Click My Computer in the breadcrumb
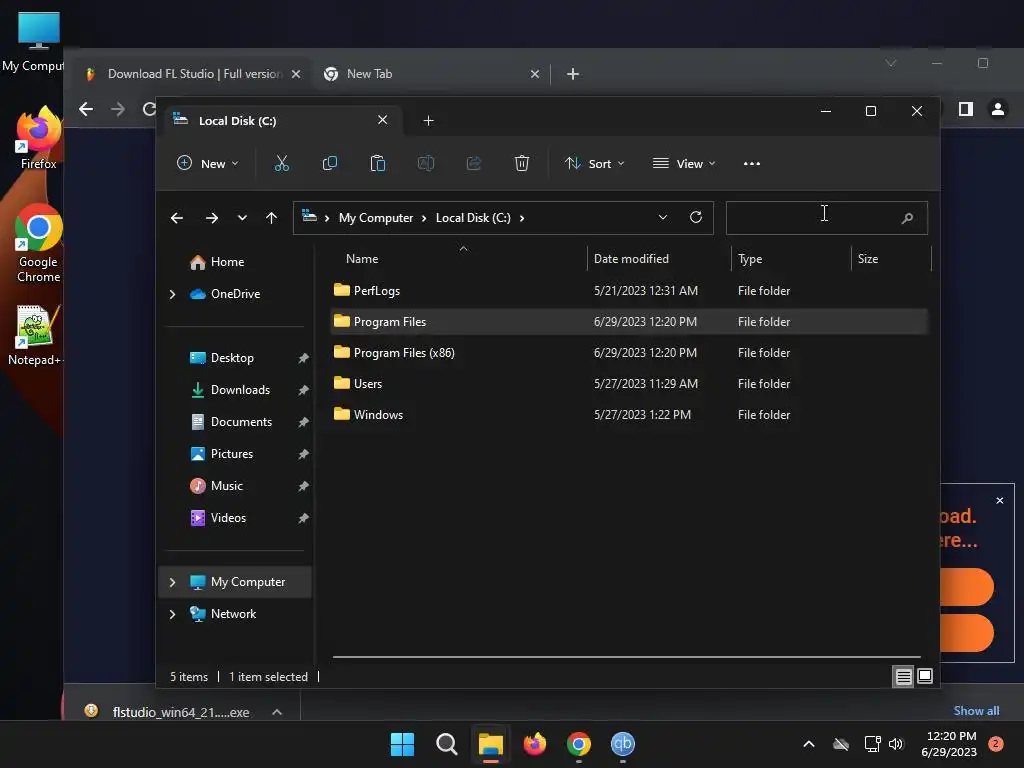Image resolution: width=1024 pixels, height=768 pixels. coord(376,218)
